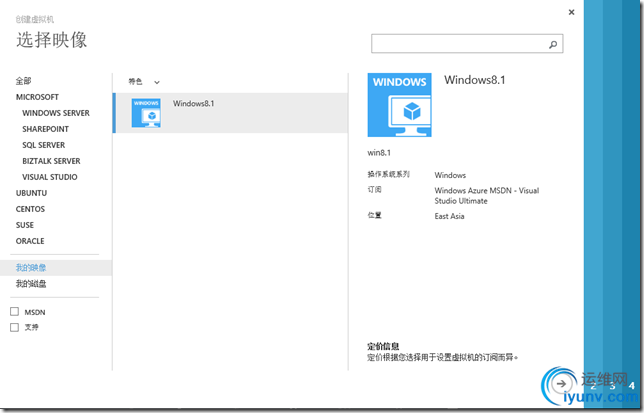Enable the MSDN checkbox
The image size is (644, 413).
[14, 312]
